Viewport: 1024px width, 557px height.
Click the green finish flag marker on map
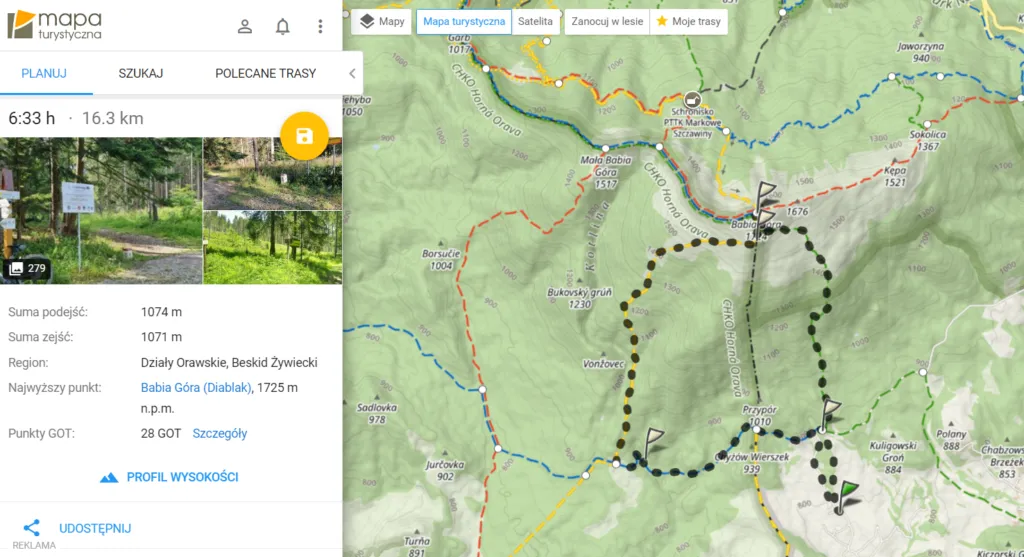tap(847, 491)
